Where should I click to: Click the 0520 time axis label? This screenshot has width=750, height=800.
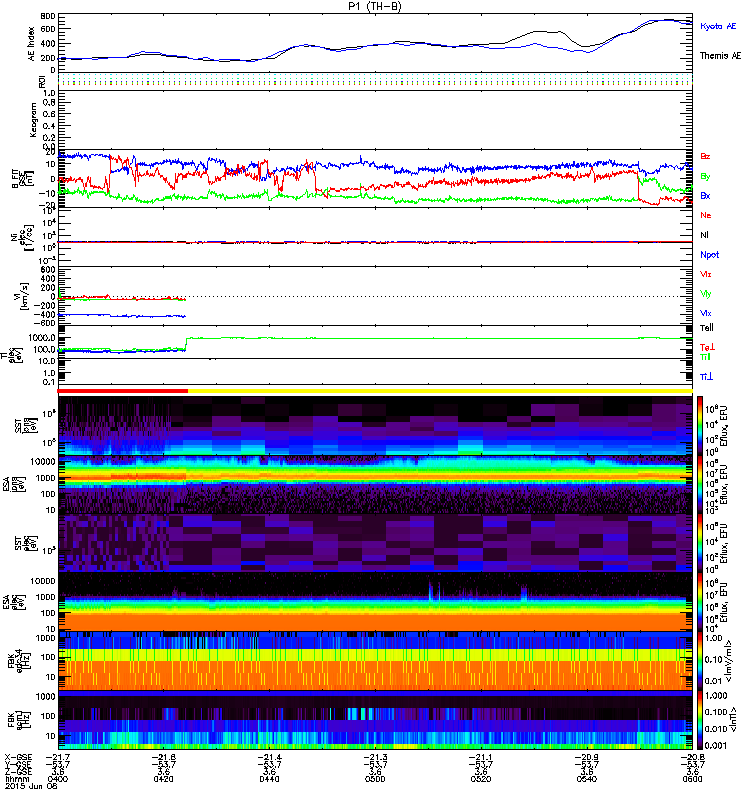tap(481, 779)
